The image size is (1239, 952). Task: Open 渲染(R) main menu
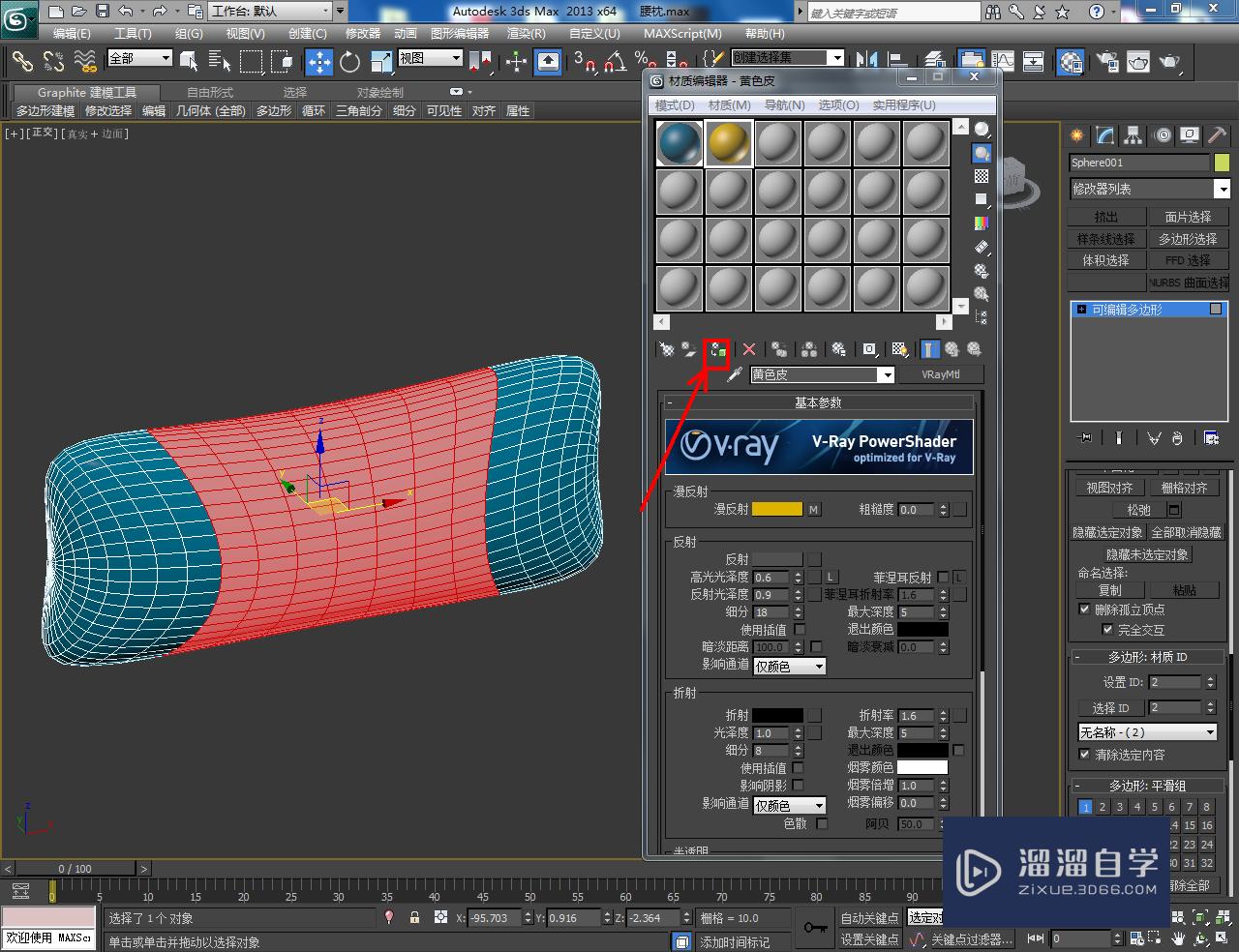tap(526, 33)
